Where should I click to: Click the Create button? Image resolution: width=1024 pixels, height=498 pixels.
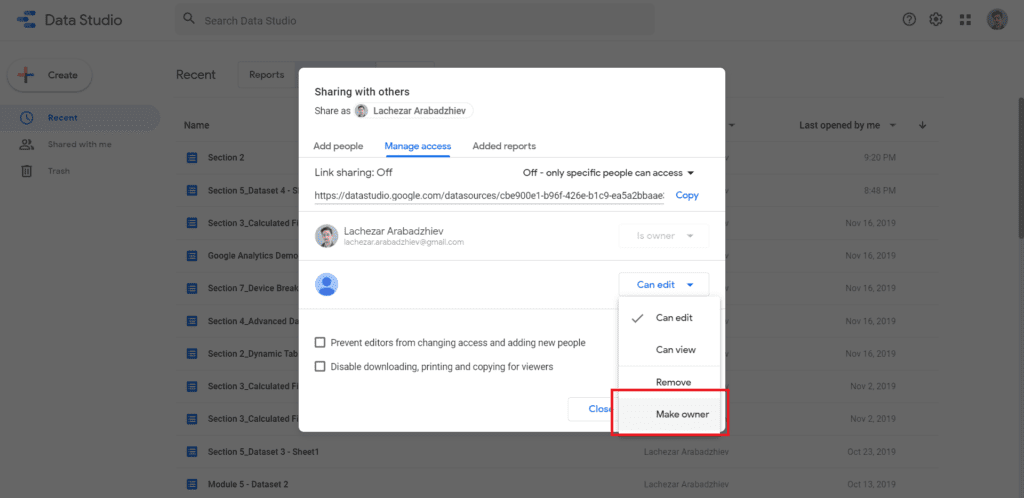(50, 75)
